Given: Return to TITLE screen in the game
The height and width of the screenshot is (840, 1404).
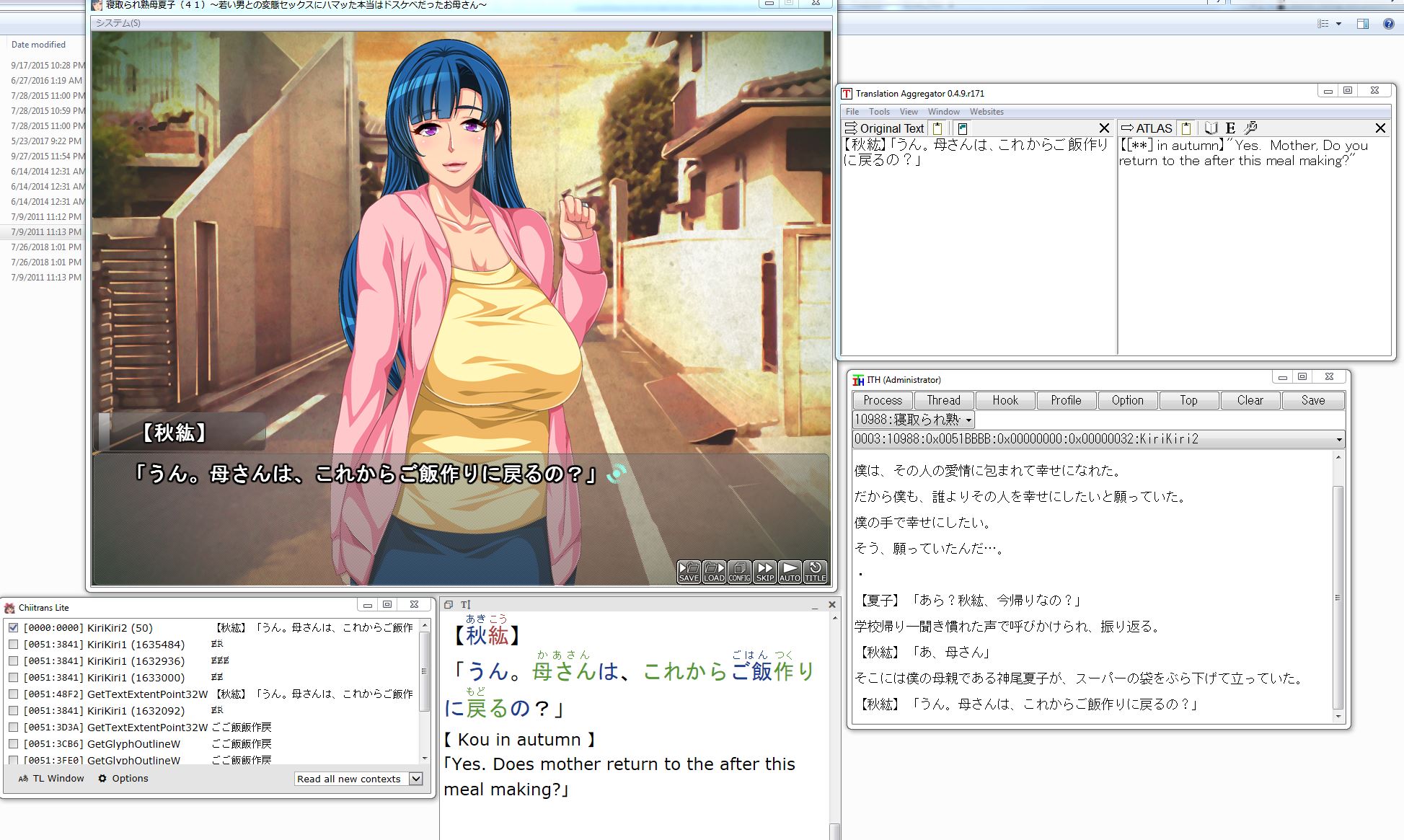Looking at the screenshot, I should pos(815,571).
